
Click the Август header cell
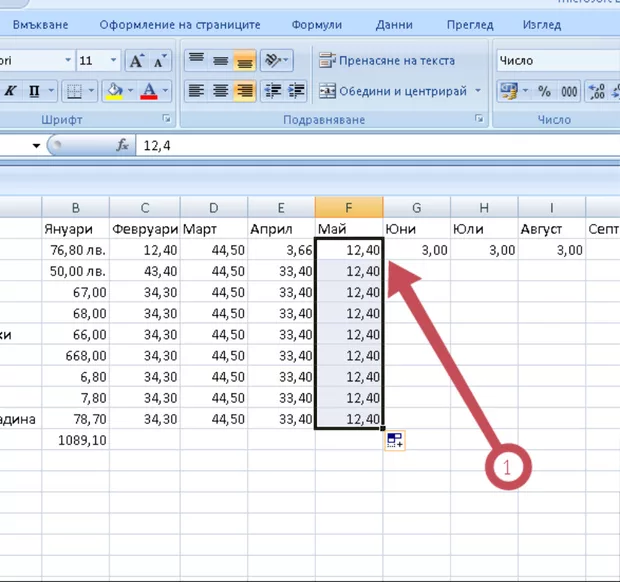click(552, 229)
